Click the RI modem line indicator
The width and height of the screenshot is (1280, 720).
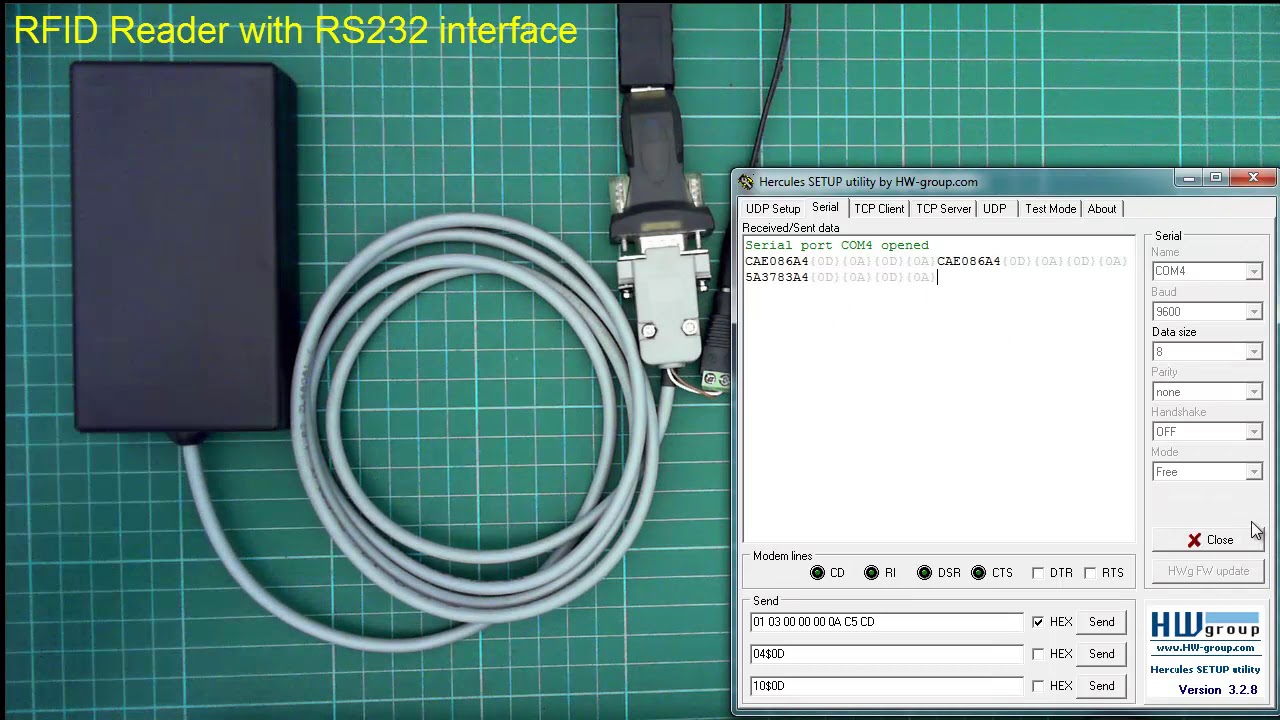(871, 573)
